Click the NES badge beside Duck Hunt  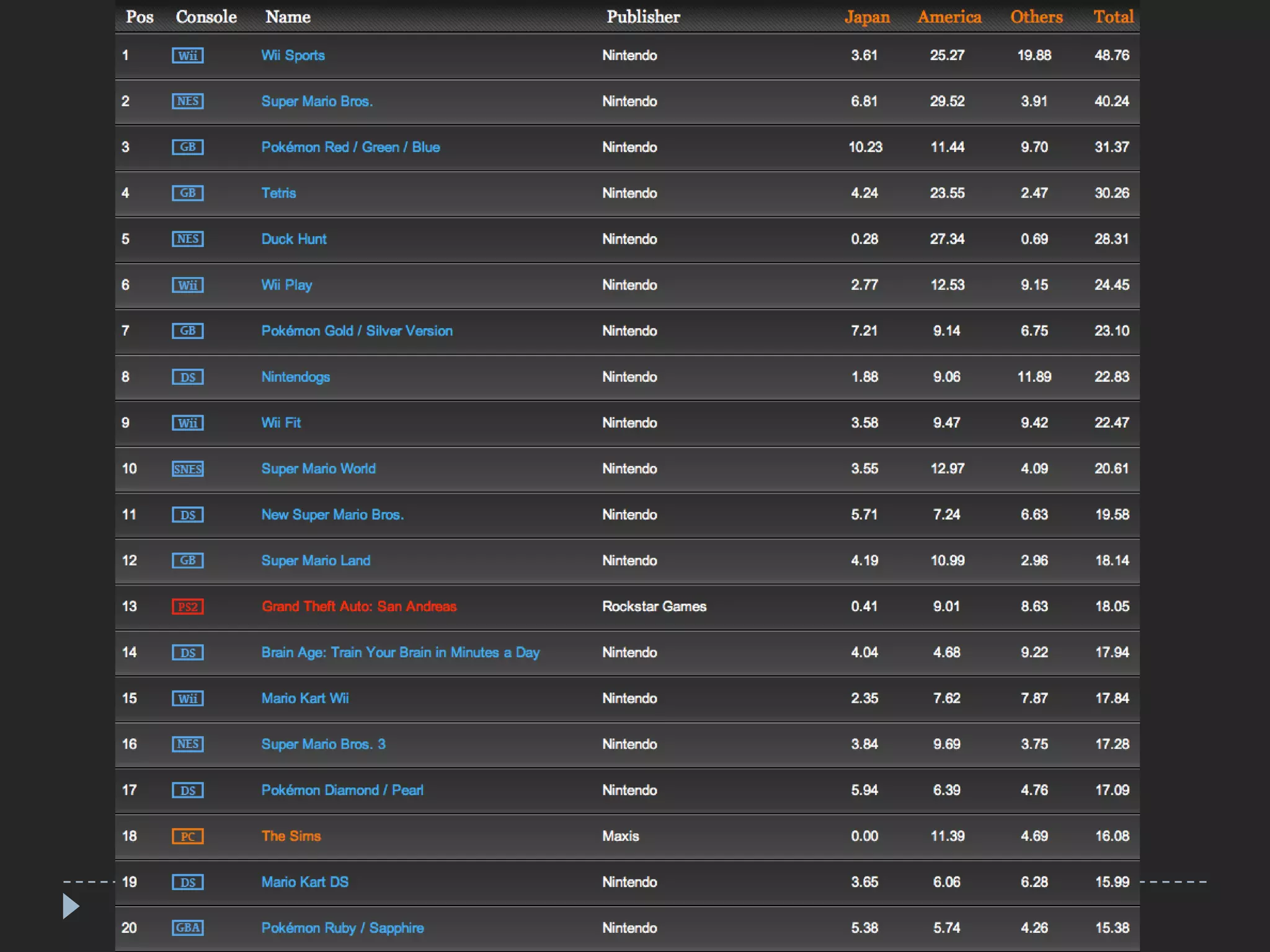tap(187, 239)
